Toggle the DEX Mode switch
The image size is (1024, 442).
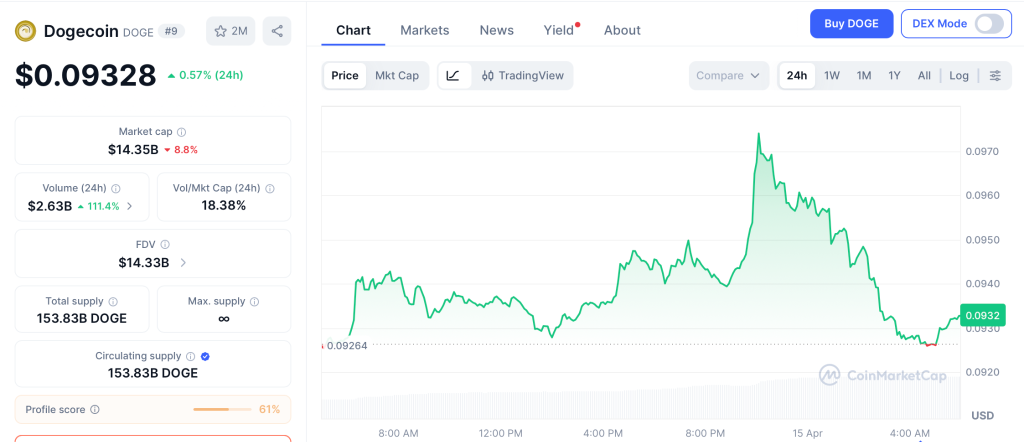(988, 24)
